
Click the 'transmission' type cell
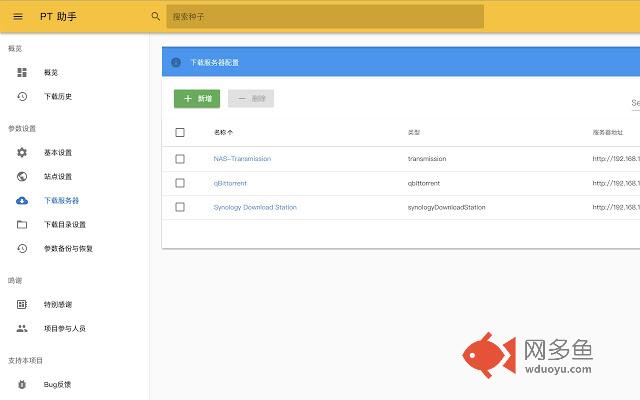coord(427,159)
